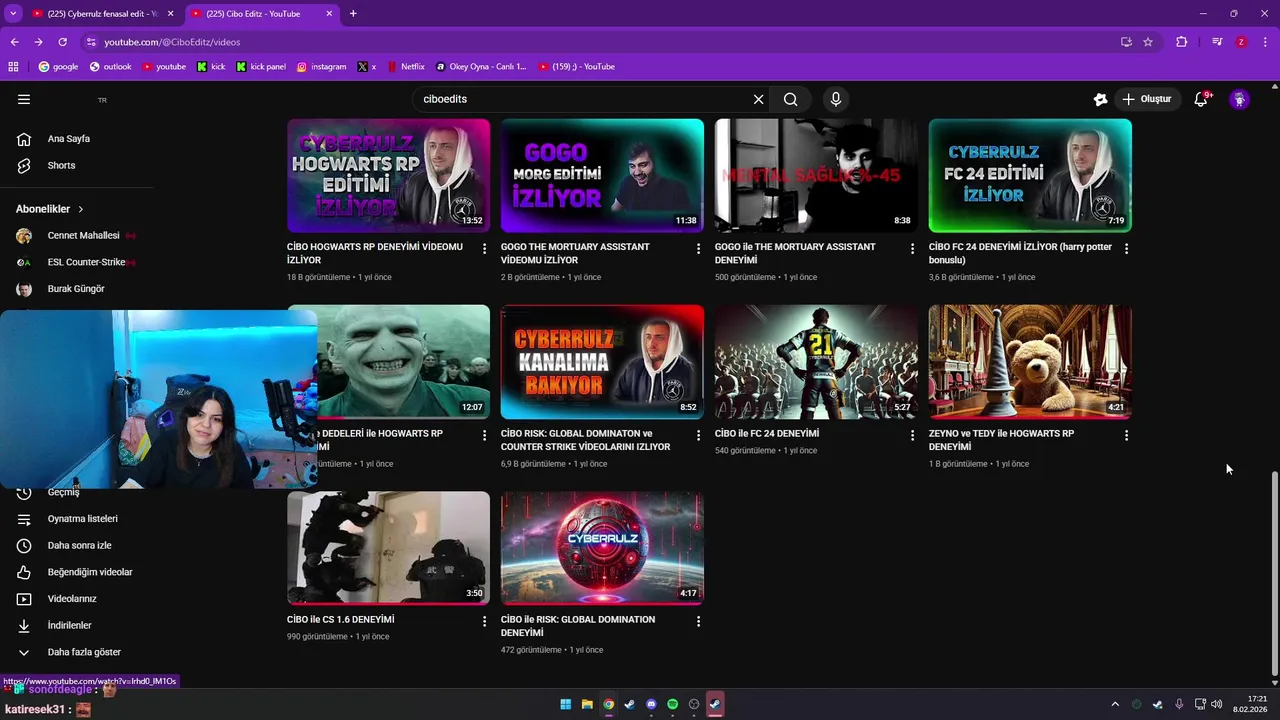Open Chrome extensions puzzle icon
Image resolution: width=1280 pixels, height=720 pixels.
[1181, 42]
